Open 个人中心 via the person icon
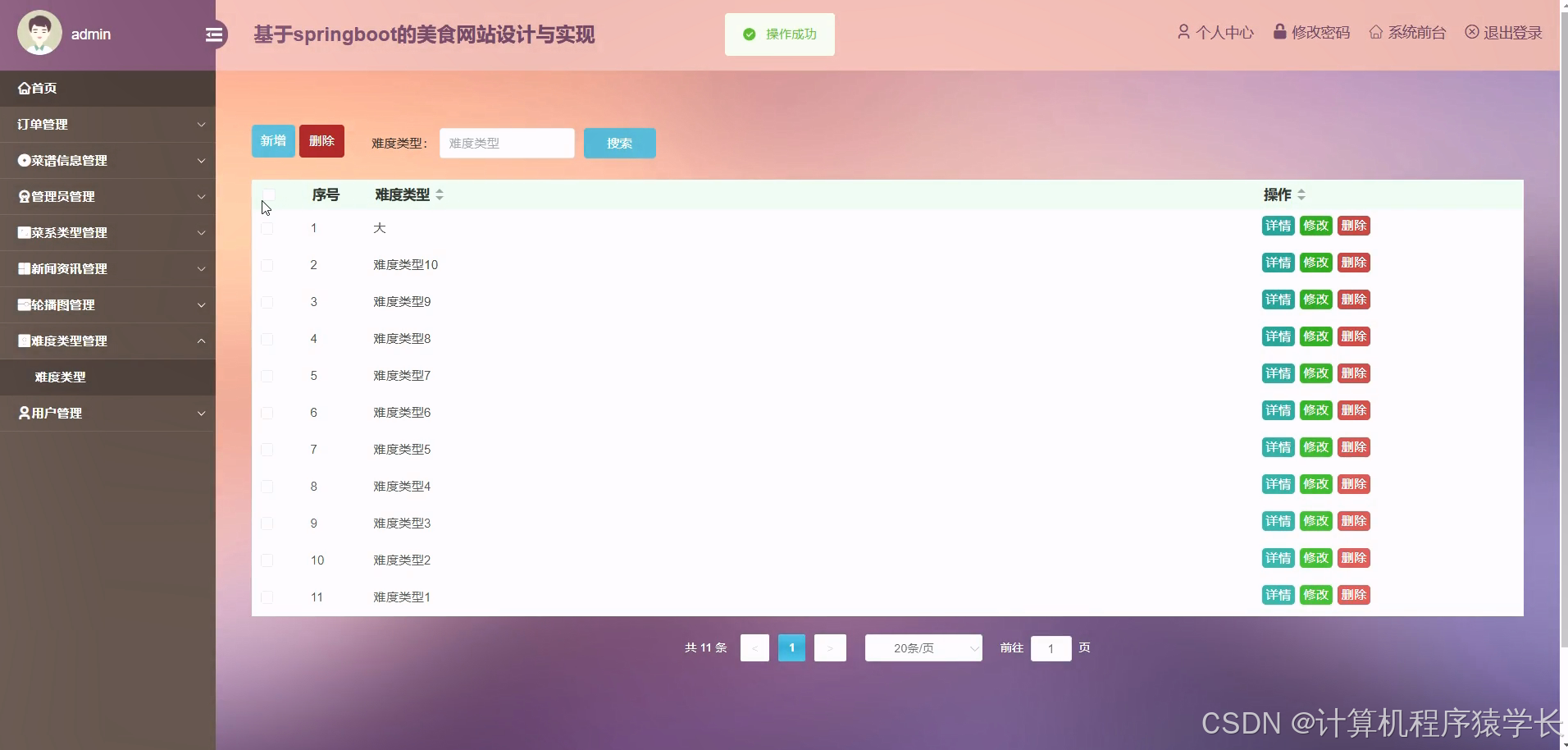 pyautogui.click(x=1183, y=32)
